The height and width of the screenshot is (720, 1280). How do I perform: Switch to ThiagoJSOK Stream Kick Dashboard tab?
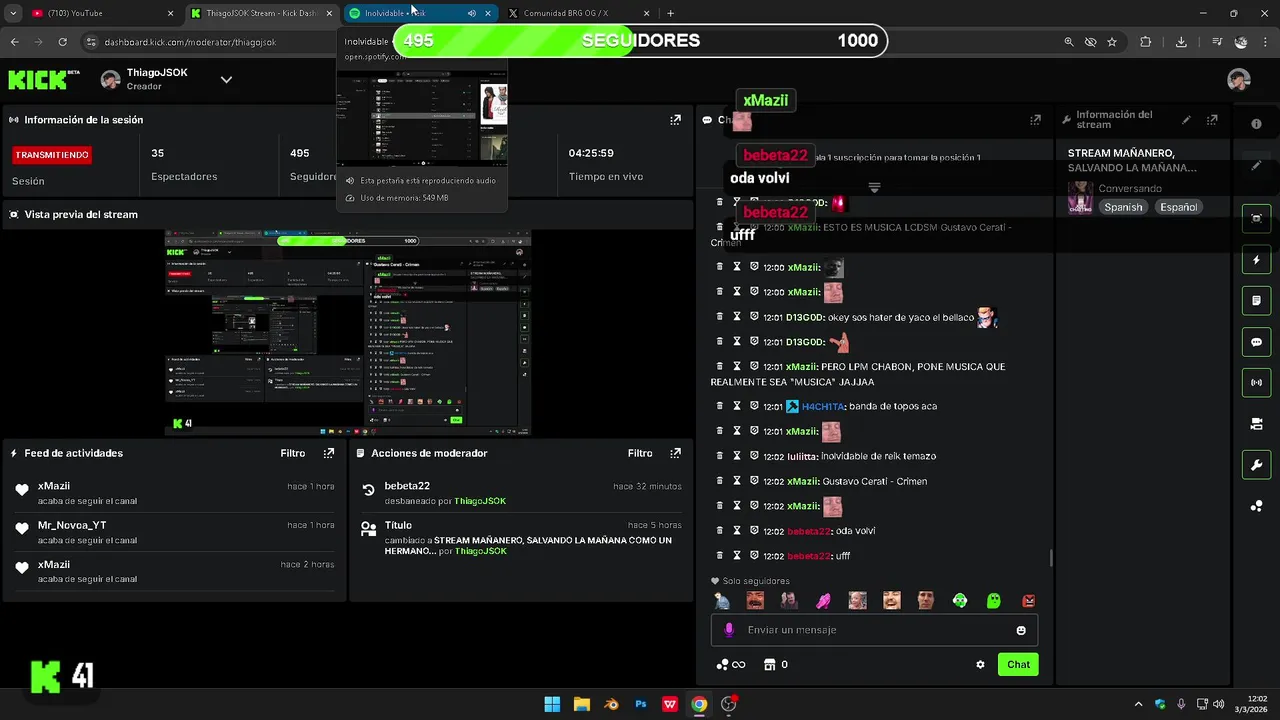[x=262, y=13]
